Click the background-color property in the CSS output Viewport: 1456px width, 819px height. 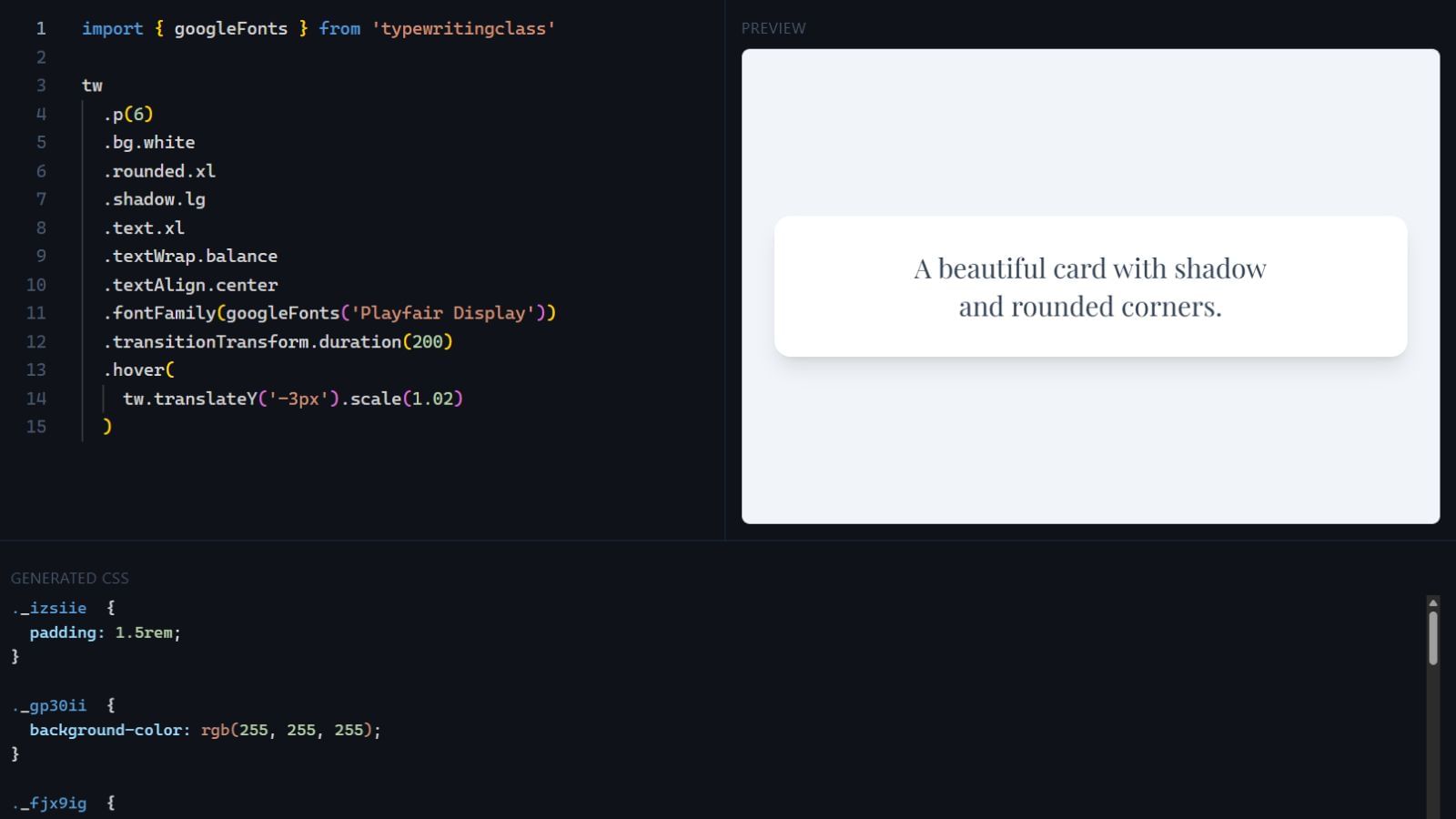click(106, 730)
